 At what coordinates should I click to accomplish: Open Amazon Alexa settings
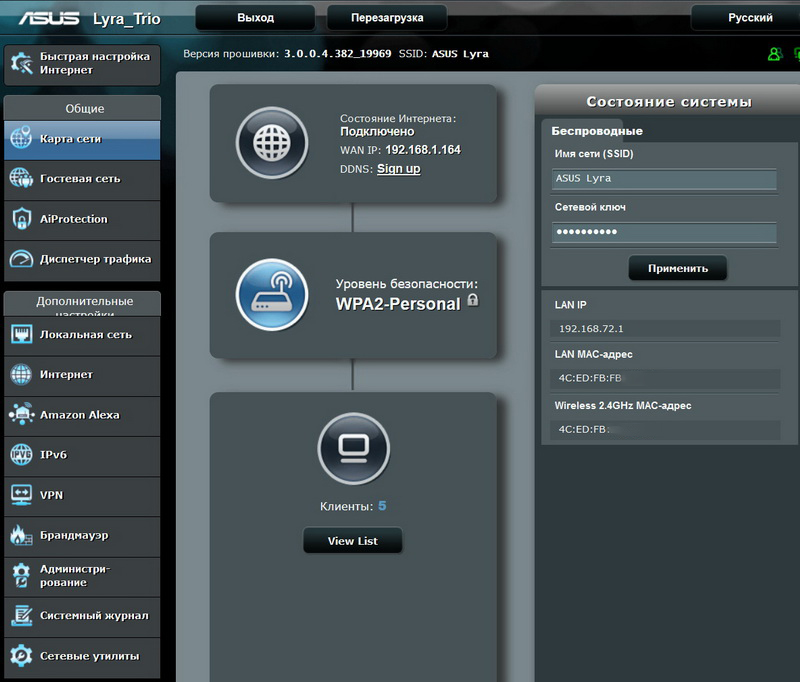[x=81, y=415]
